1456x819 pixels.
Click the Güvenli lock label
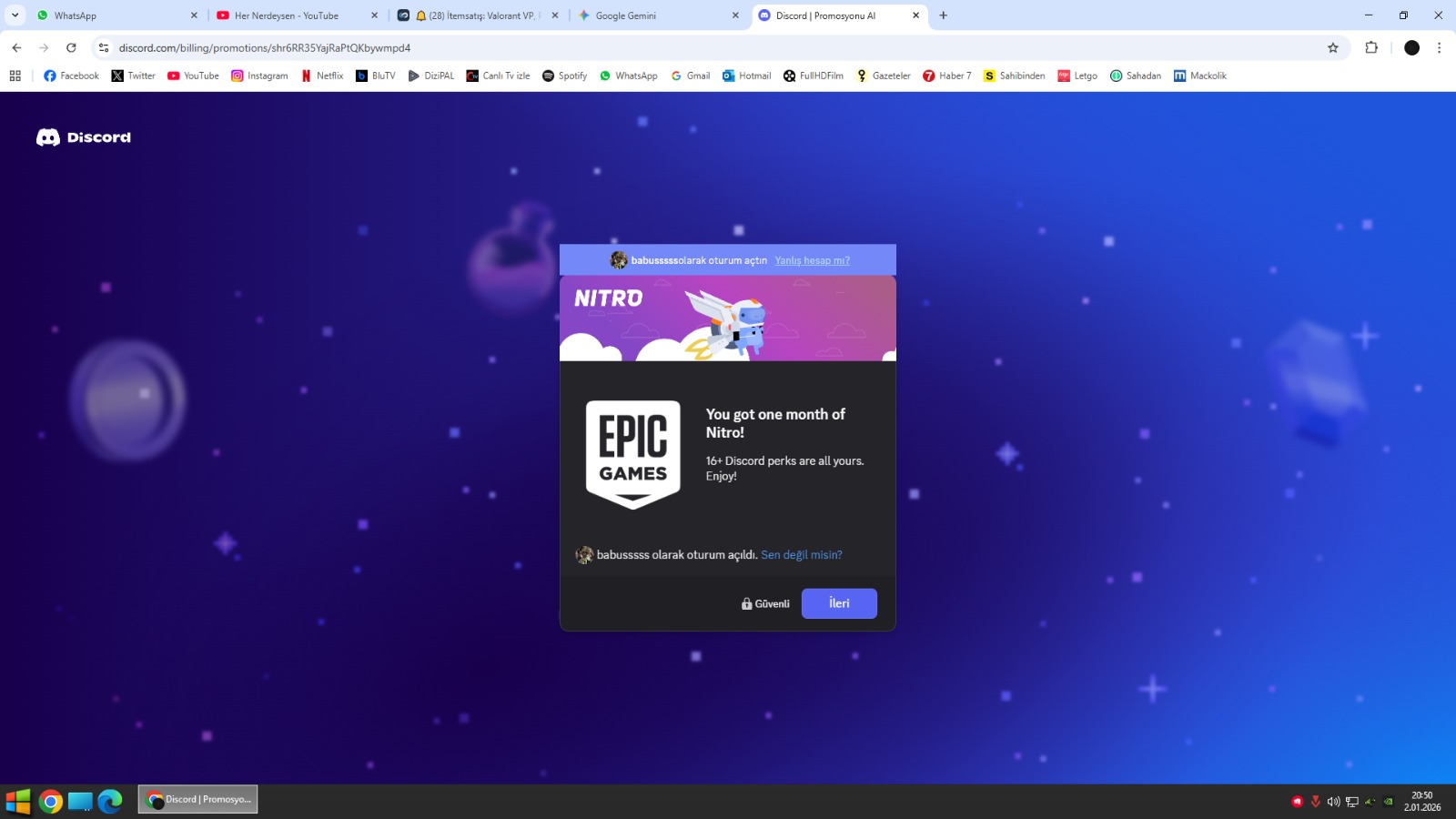pyautogui.click(x=765, y=604)
